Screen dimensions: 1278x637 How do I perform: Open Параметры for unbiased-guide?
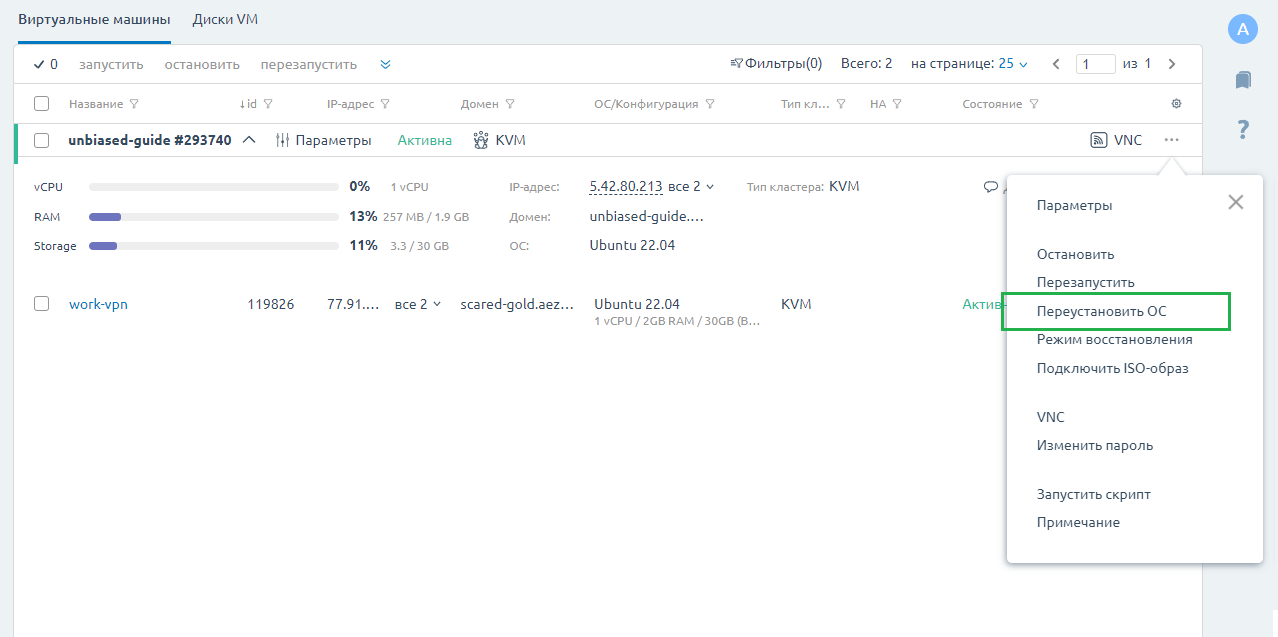point(323,141)
